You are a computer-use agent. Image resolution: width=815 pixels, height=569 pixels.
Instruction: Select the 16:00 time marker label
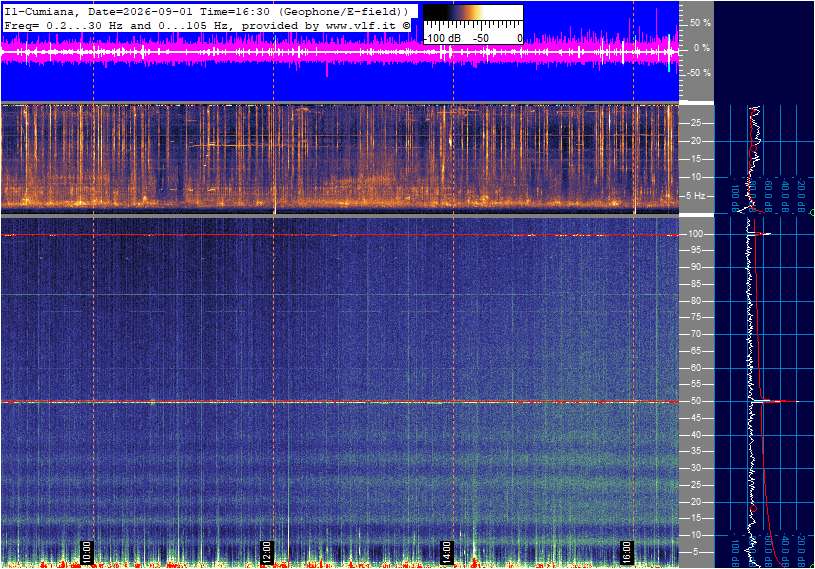tap(626, 552)
